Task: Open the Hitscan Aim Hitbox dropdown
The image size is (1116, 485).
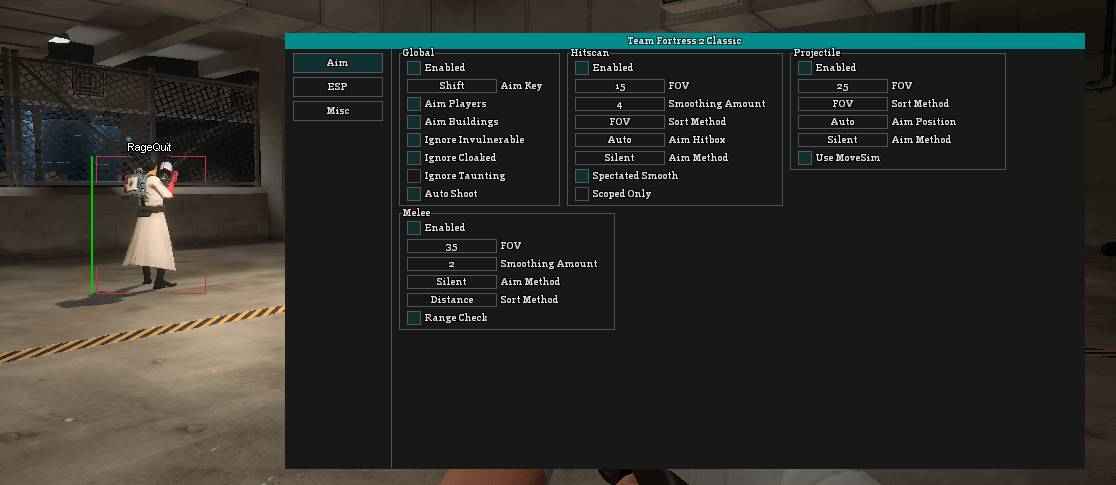Action: click(619, 140)
